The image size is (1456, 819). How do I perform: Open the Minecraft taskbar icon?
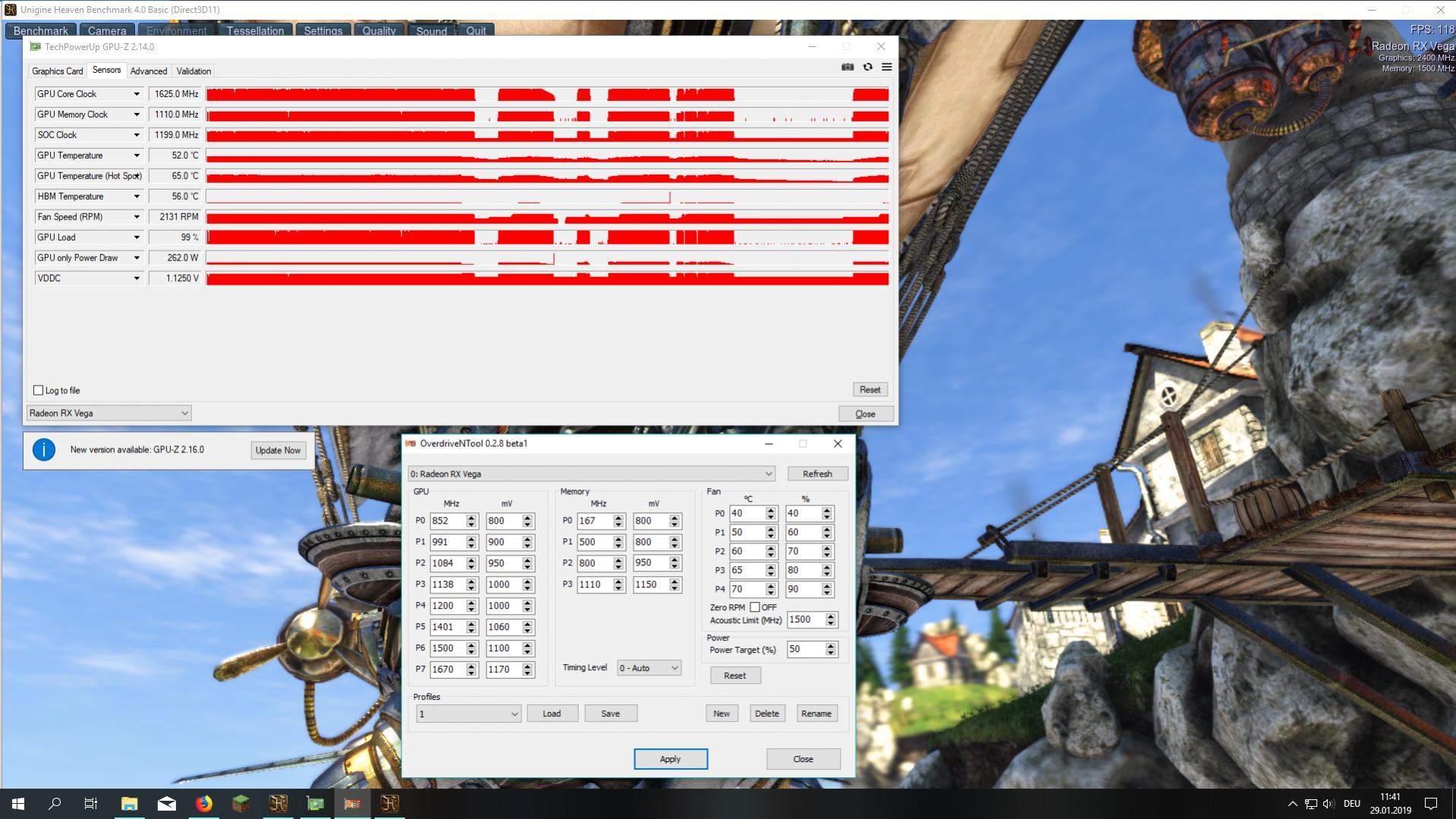[x=241, y=803]
